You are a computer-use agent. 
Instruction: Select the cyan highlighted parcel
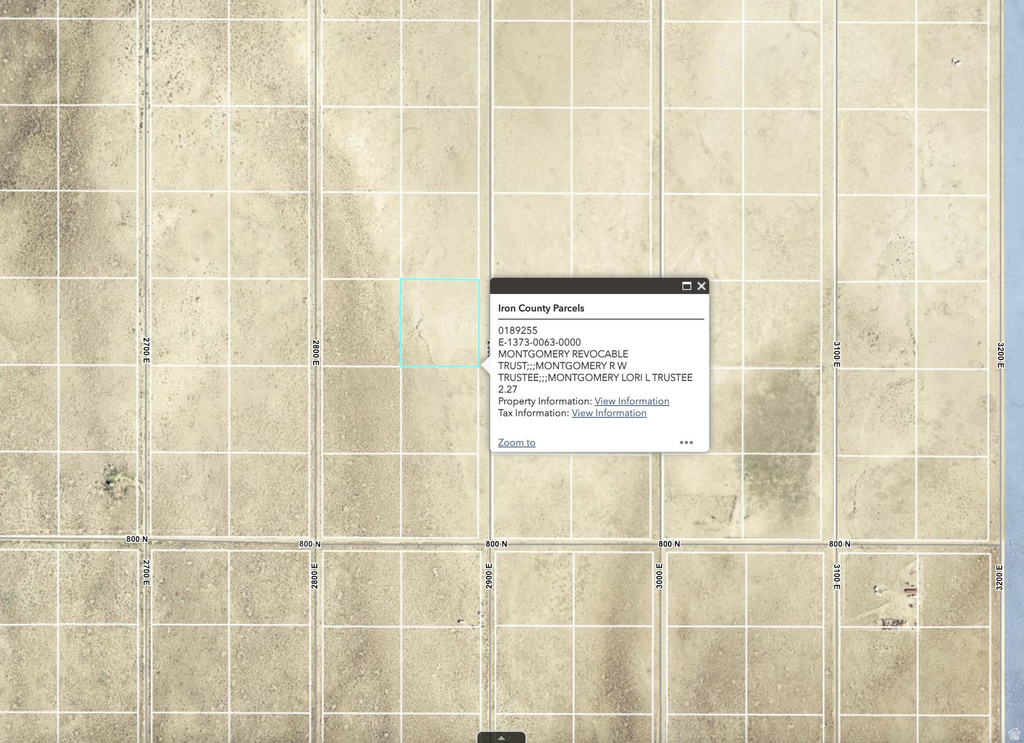[x=440, y=320]
